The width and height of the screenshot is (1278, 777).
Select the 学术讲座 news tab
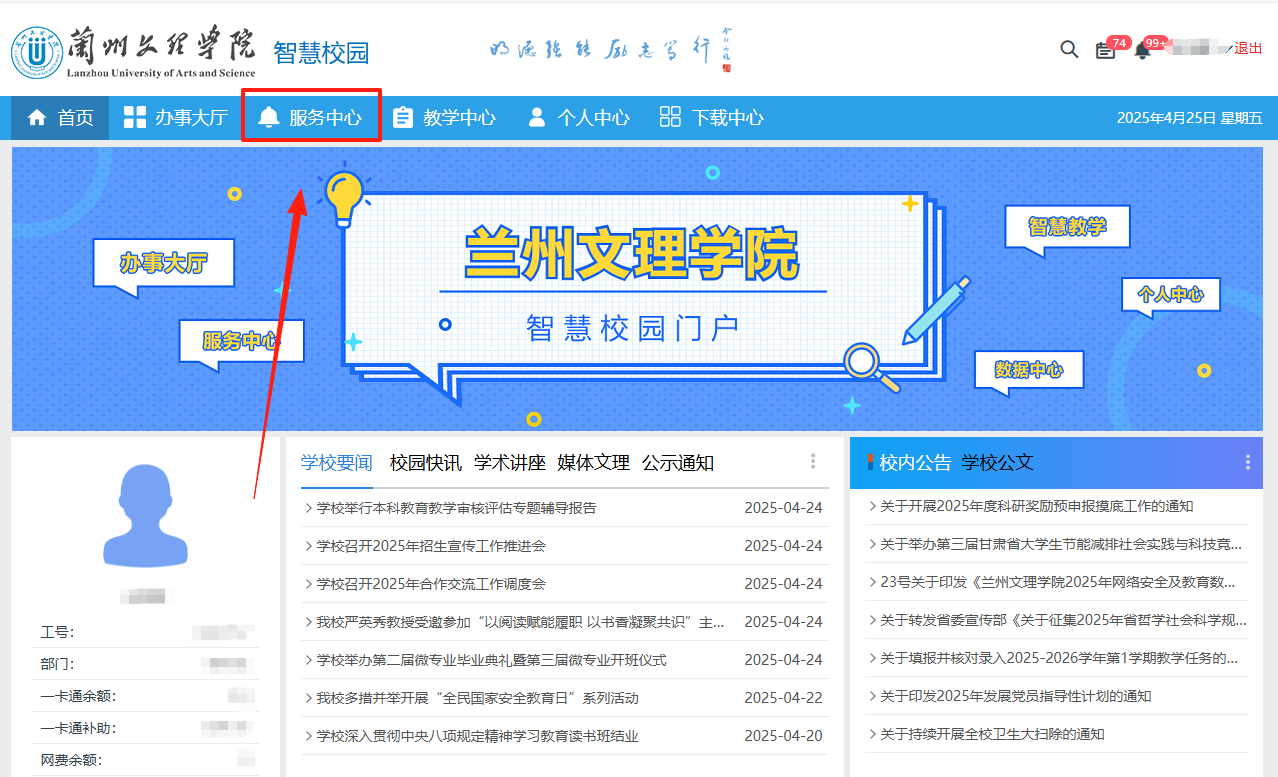click(510, 462)
